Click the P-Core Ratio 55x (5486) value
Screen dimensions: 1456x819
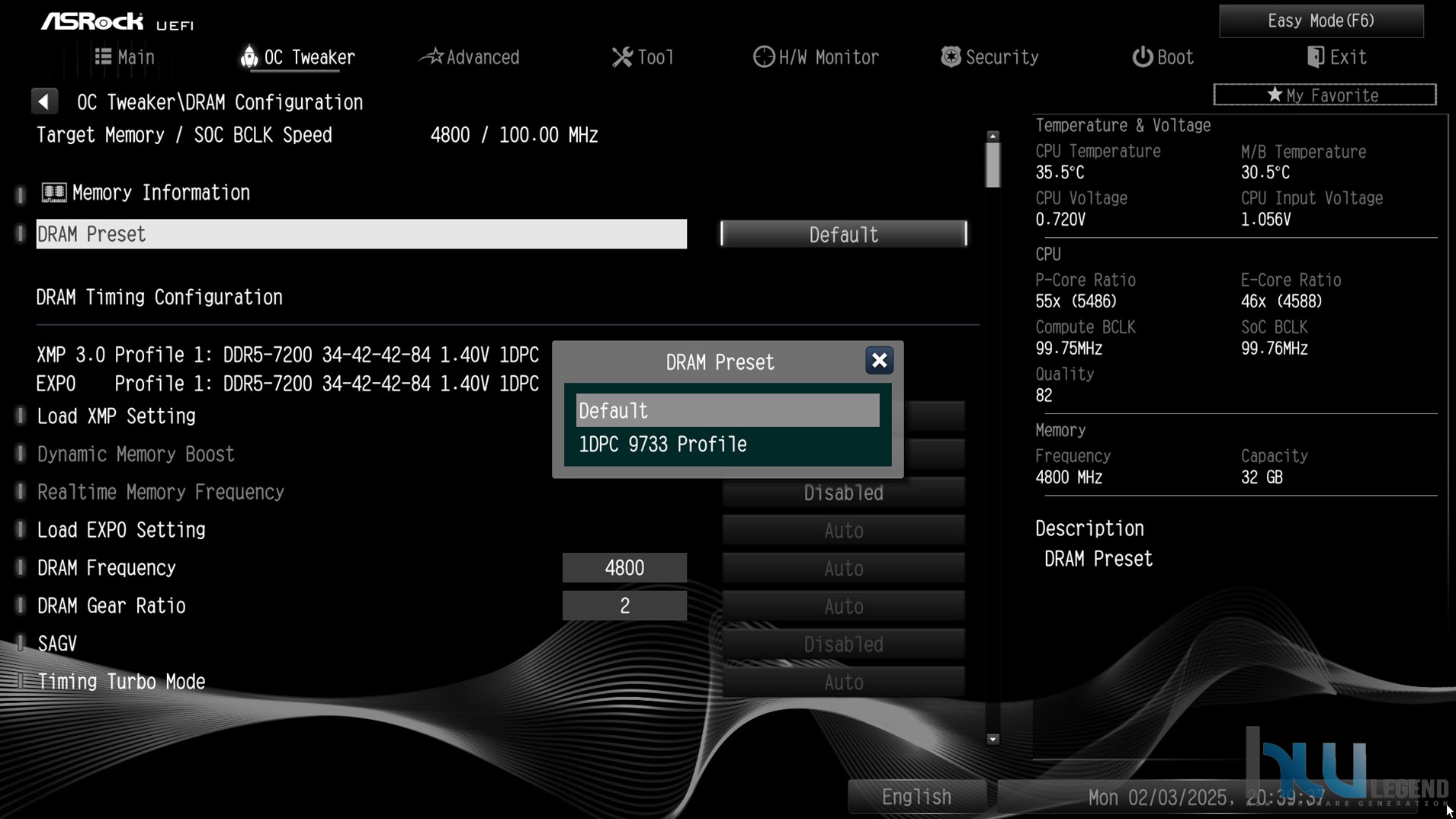tap(1076, 301)
